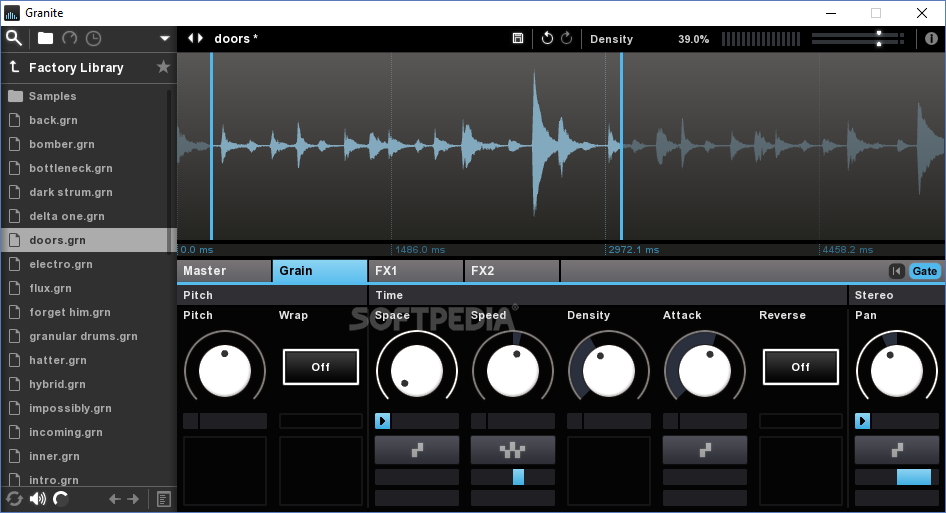Click the 39.0% density value field
Image resolution: width=946 pixels, height=513 pixels.
[693, 39]
